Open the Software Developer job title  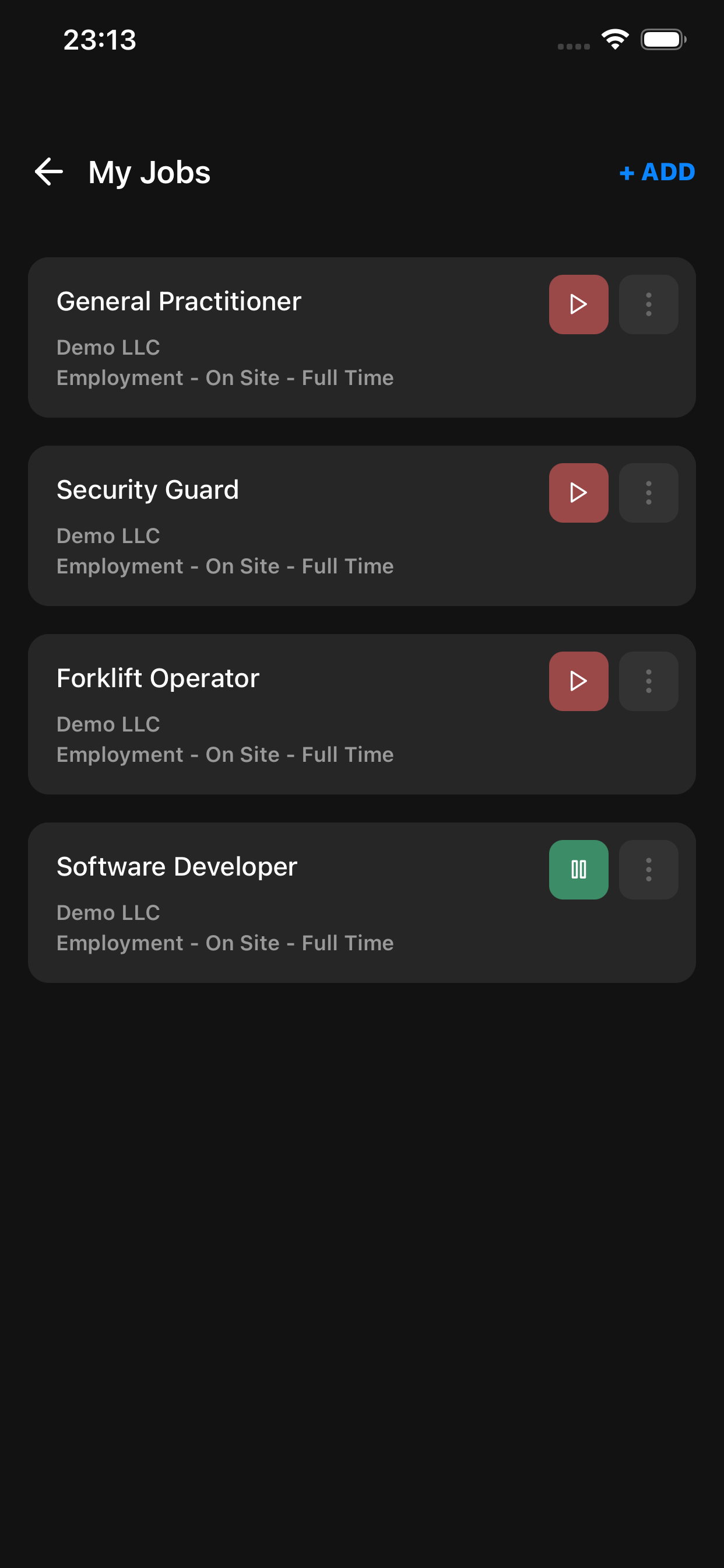pyautogui.click(x=177, y=867)
